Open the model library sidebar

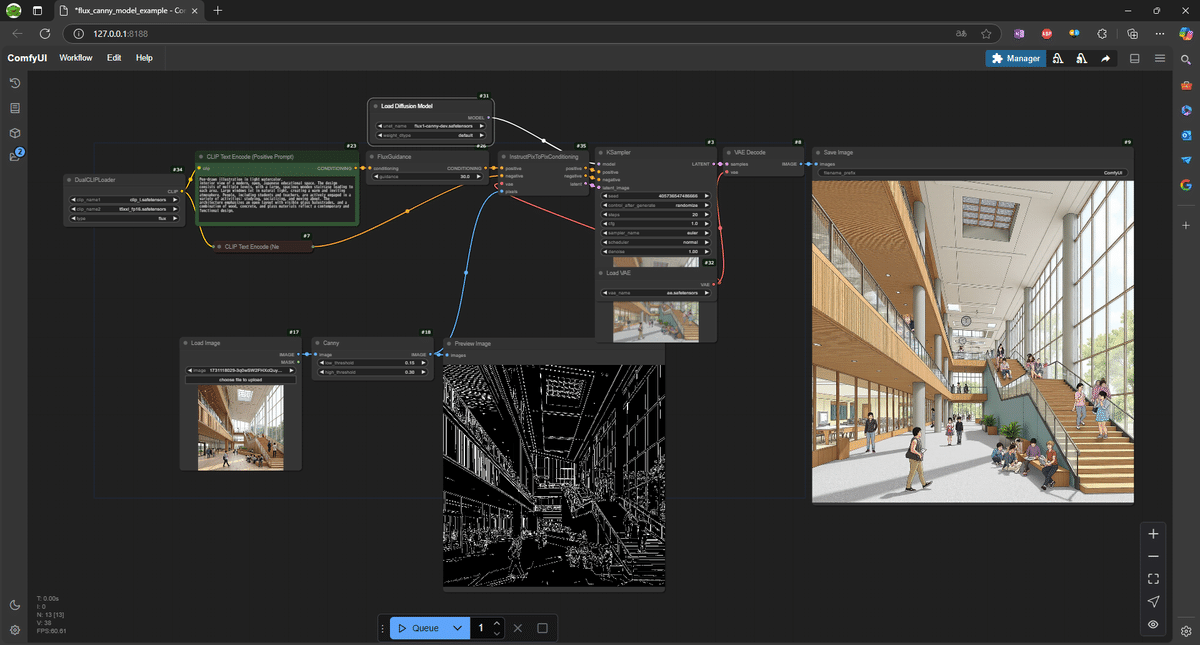pyautogui.click(x=14, y=132)
